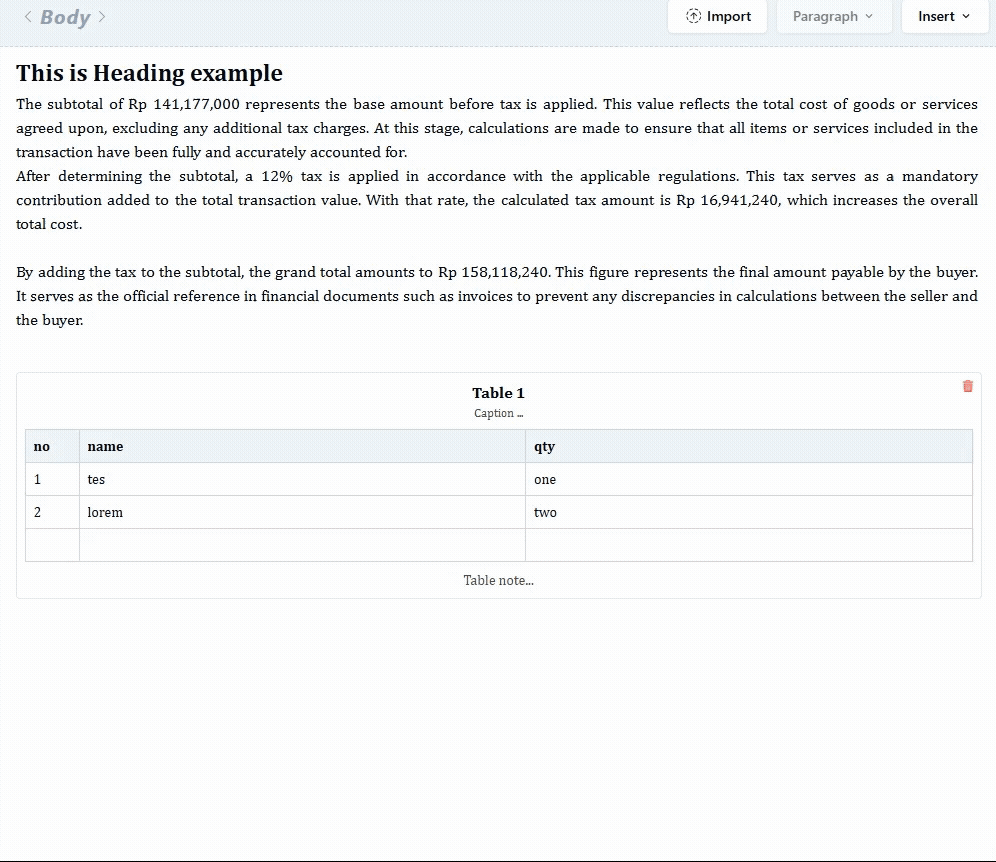Select the 'name' column header cell
Viewport: 996px width, 862px height.
(x=302, y=446)
